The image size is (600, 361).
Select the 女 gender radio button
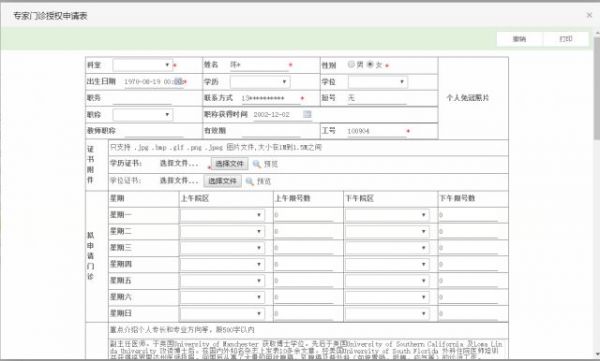click(x=370, y=64)
